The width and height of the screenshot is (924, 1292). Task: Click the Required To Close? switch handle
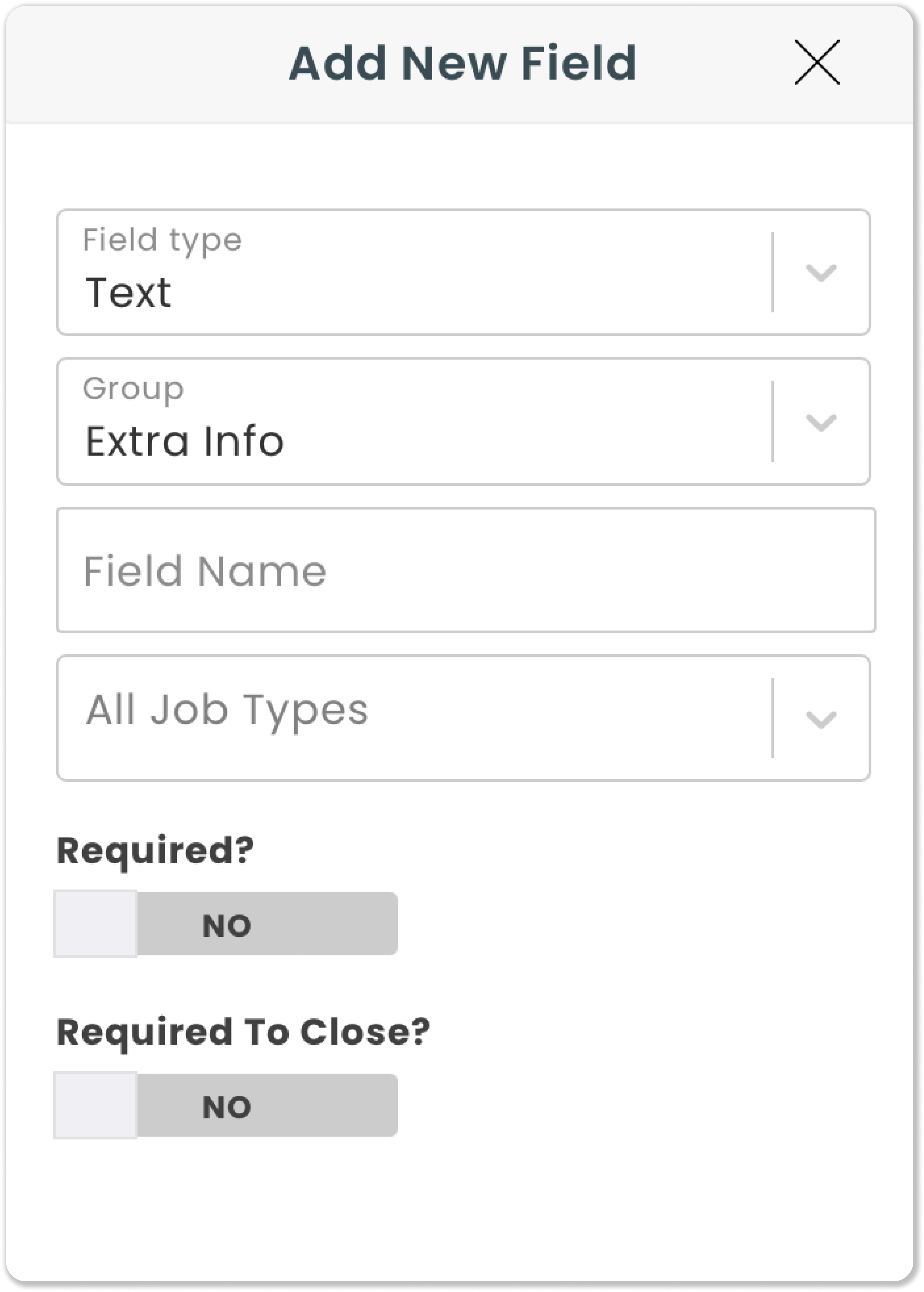pyautogui.click(x=96, y=1105)
